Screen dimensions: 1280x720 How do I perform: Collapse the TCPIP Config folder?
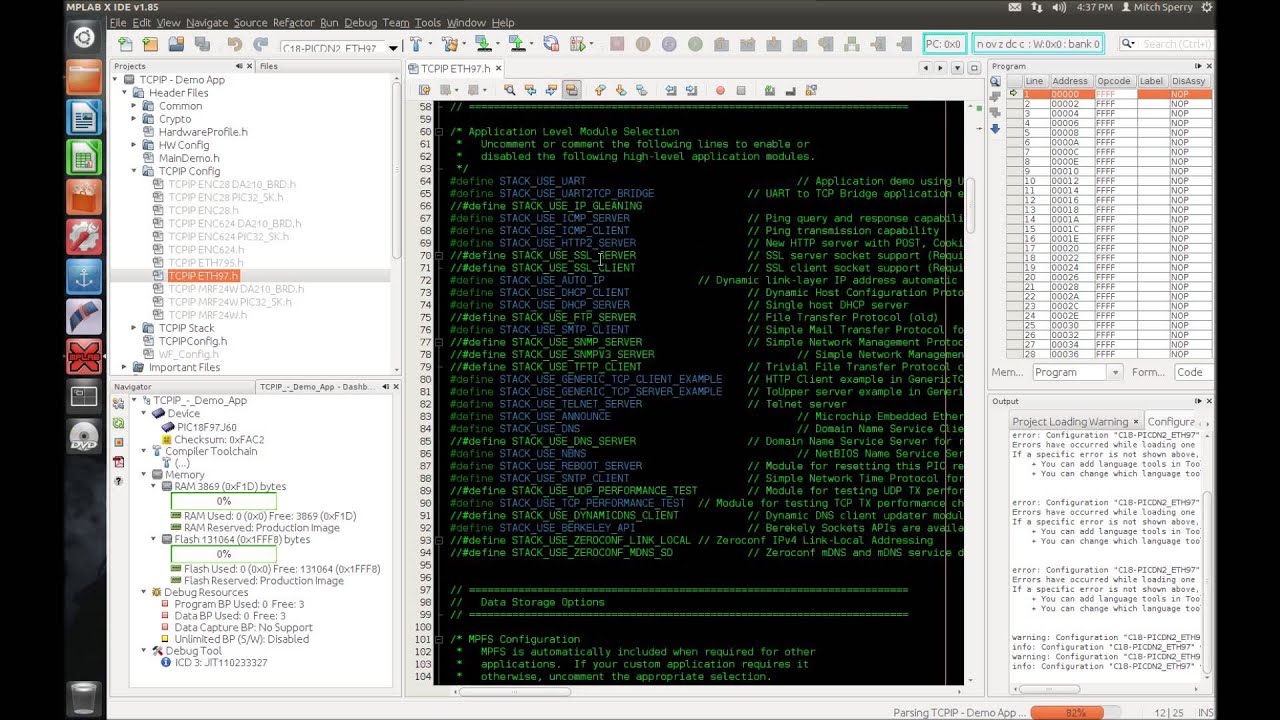click(134, 170)
